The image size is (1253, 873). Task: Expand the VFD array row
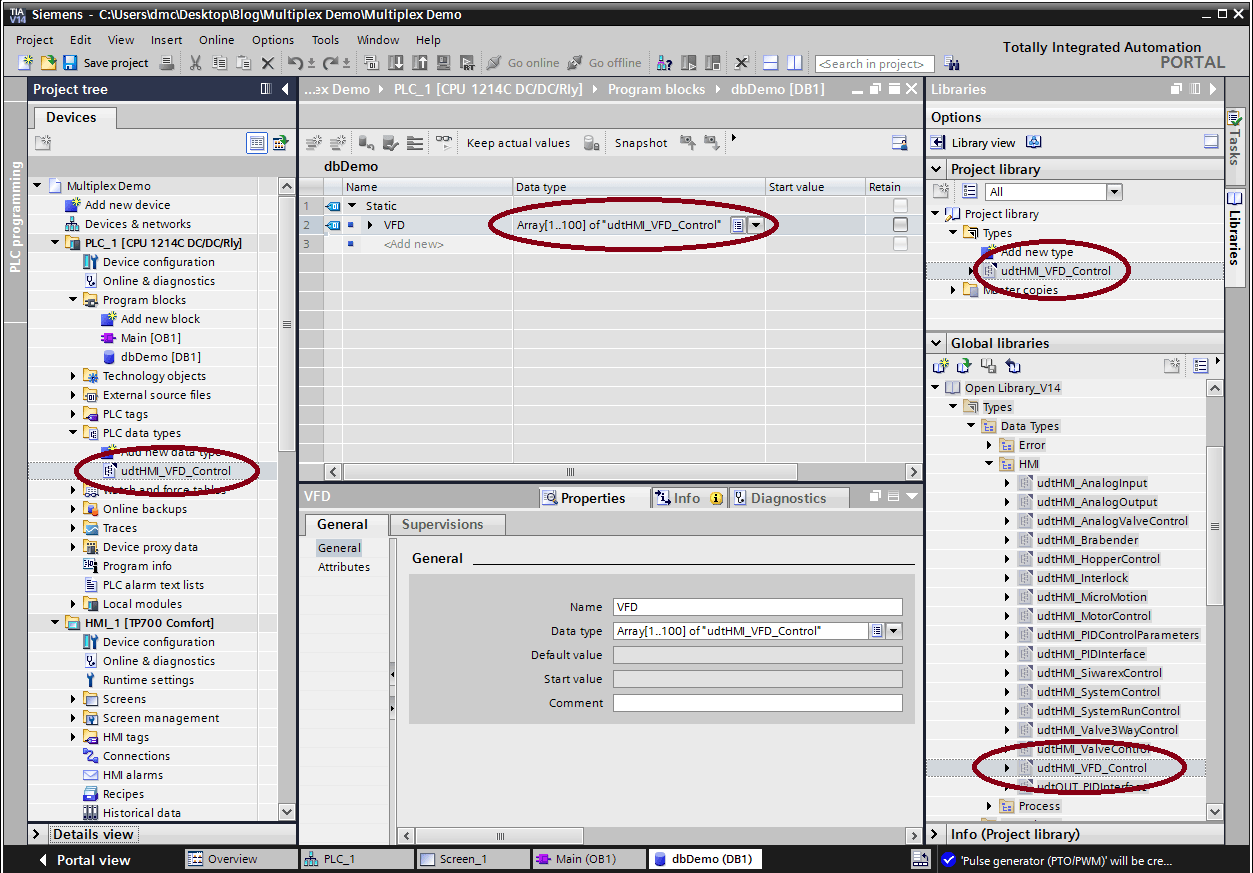pyautogui.click(x=370, y=225)
